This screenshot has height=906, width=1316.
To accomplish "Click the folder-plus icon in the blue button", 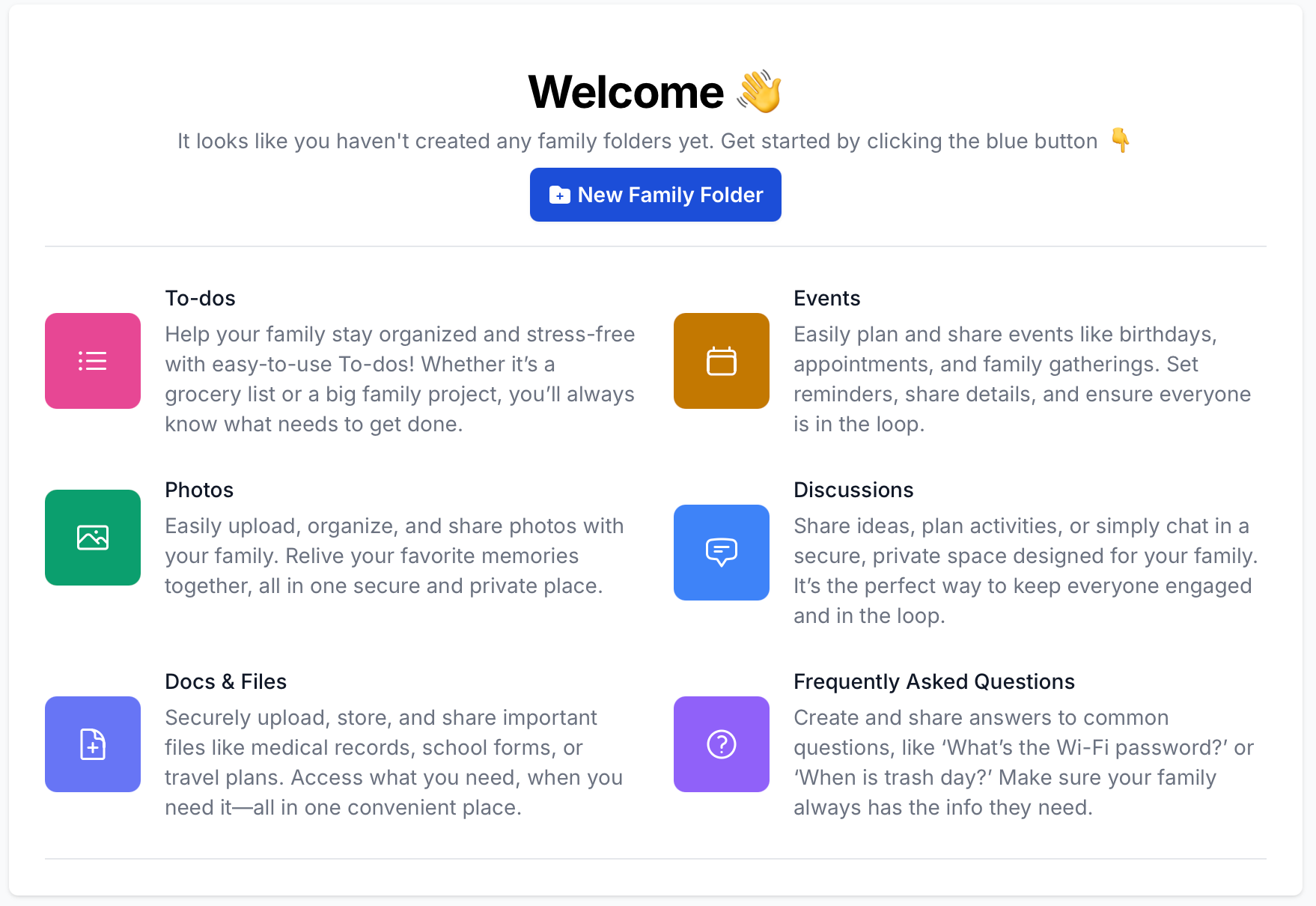I will tap(560, 195).
